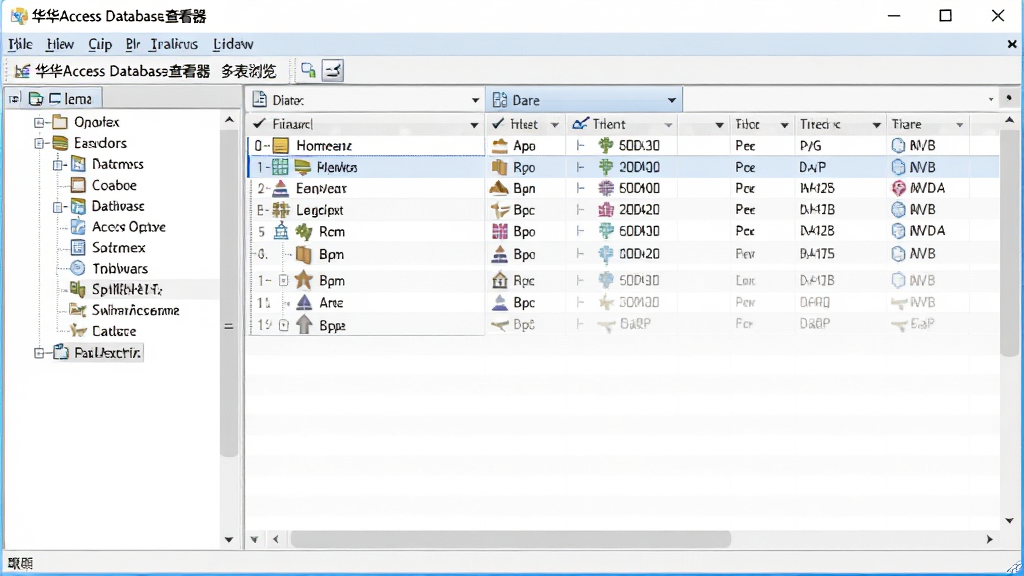Viewport: 1024px width, 576px height.
Task: Open the File menu
Action: 20,44
